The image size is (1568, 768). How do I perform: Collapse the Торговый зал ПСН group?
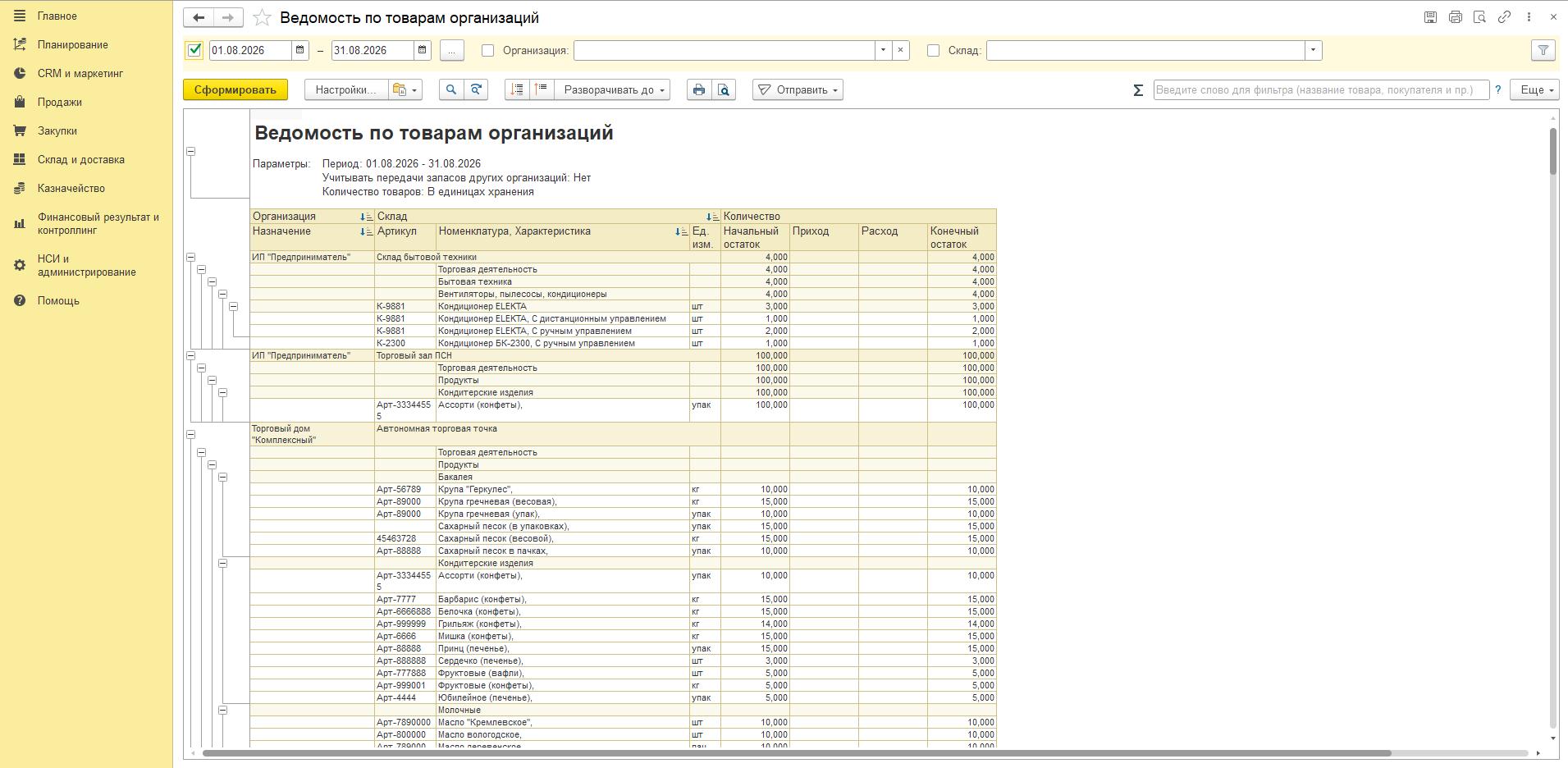coord(190,355)
